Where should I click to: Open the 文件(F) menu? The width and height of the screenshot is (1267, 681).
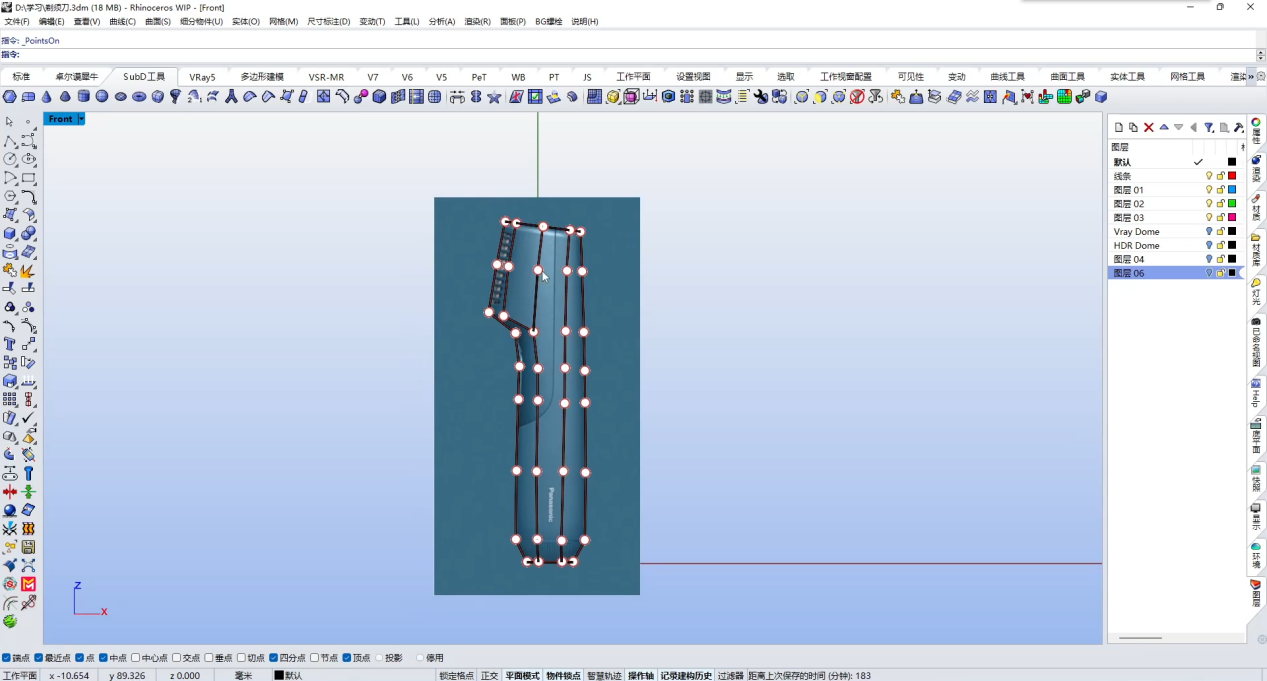[17, 21]
